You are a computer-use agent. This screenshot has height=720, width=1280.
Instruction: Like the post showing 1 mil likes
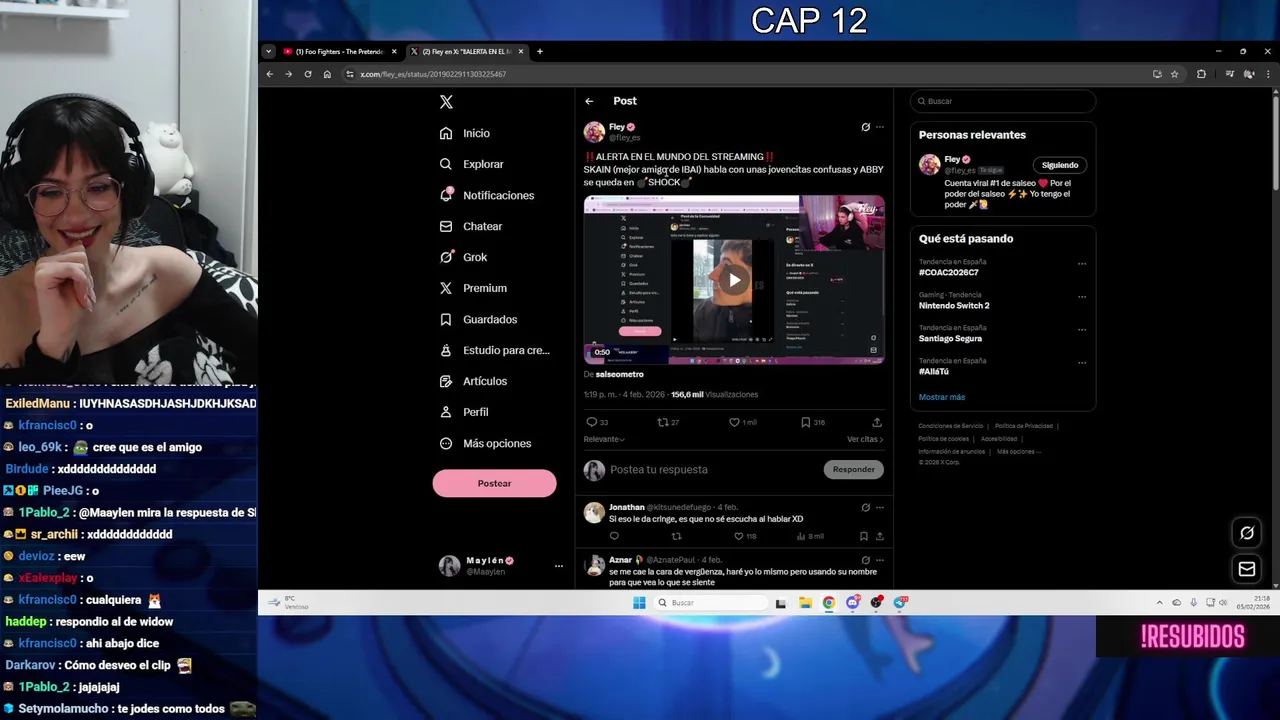[734, 422]
